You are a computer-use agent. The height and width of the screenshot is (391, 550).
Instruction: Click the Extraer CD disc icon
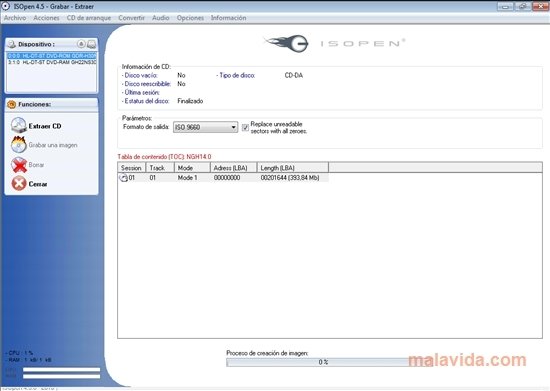(19, 126)
